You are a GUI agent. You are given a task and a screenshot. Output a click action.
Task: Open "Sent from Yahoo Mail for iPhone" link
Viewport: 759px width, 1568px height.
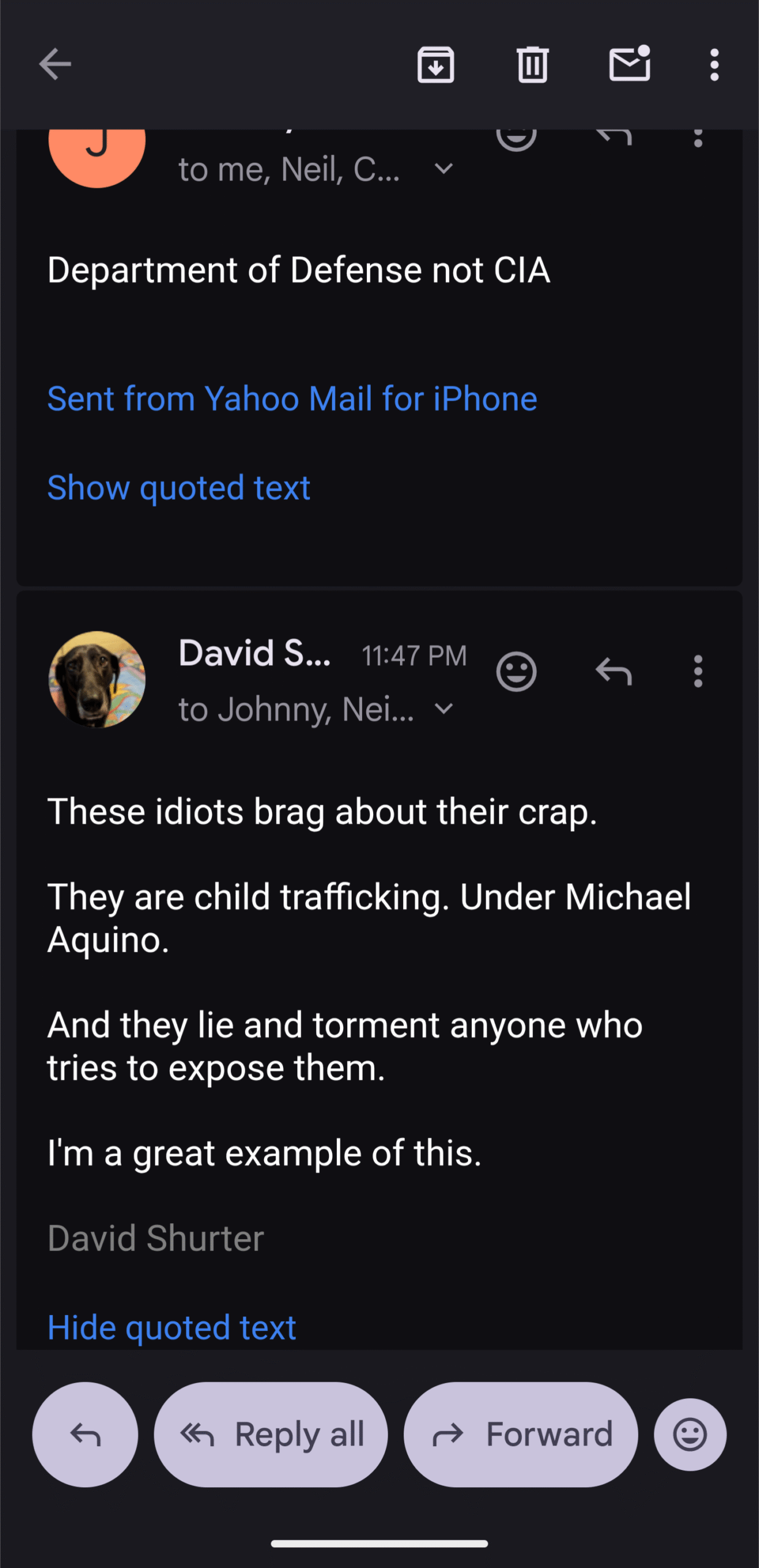pyautogui.click(x=292, y=399)
